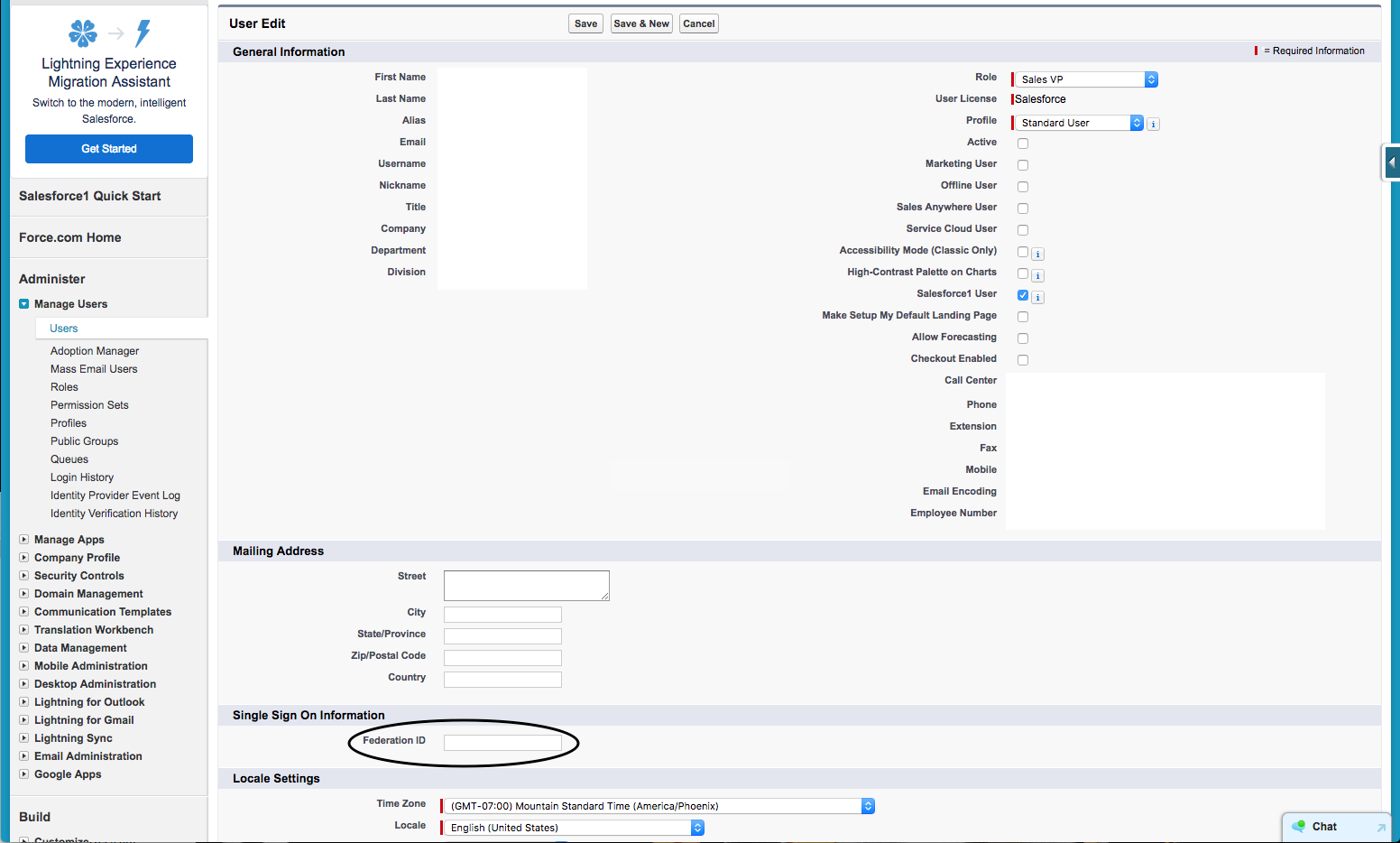Enable the Marketing User checkbox
The image size is (1400, 843).
[1023, 165]
